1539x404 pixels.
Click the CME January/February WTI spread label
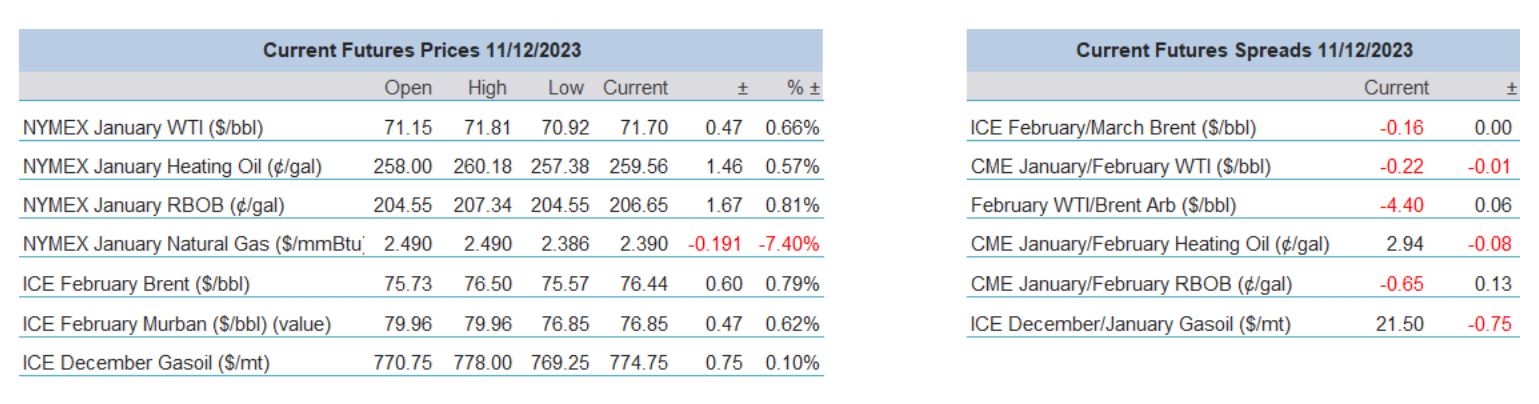click(1120, 167)
